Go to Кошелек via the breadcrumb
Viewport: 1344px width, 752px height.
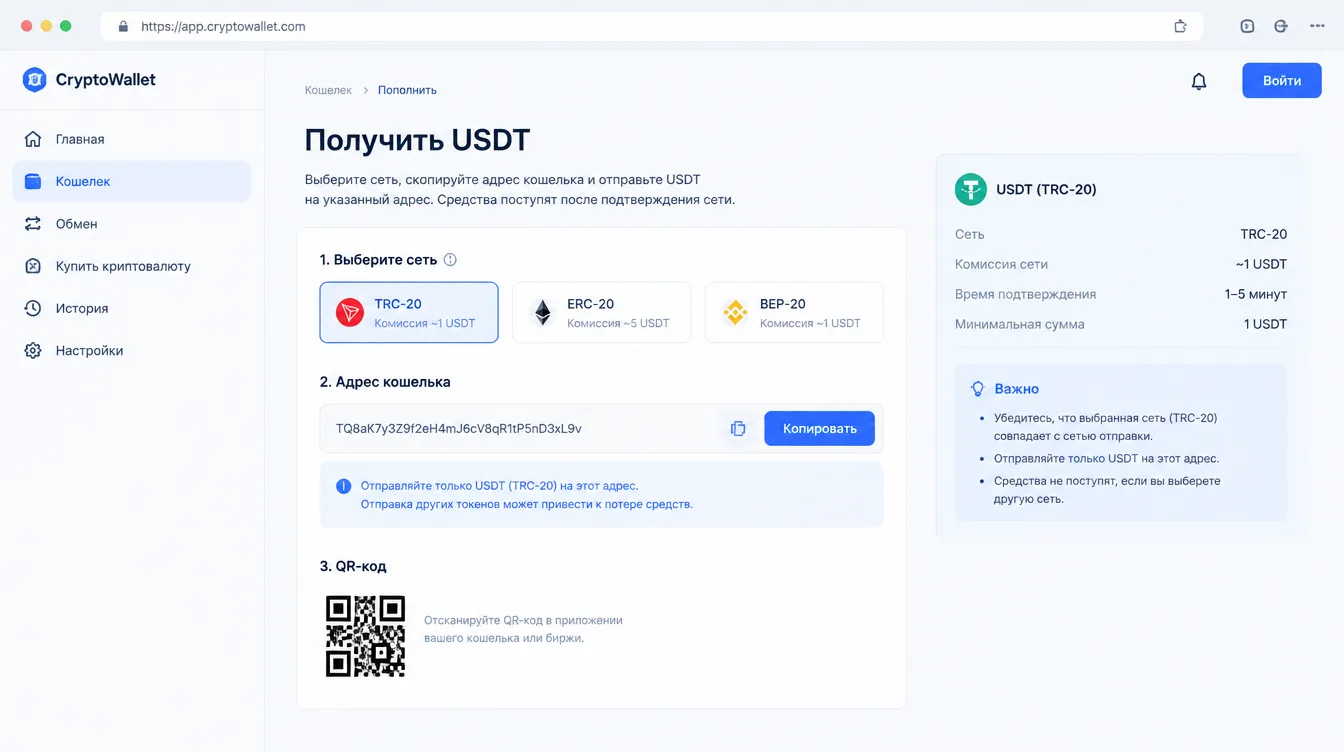coord(328,90)
